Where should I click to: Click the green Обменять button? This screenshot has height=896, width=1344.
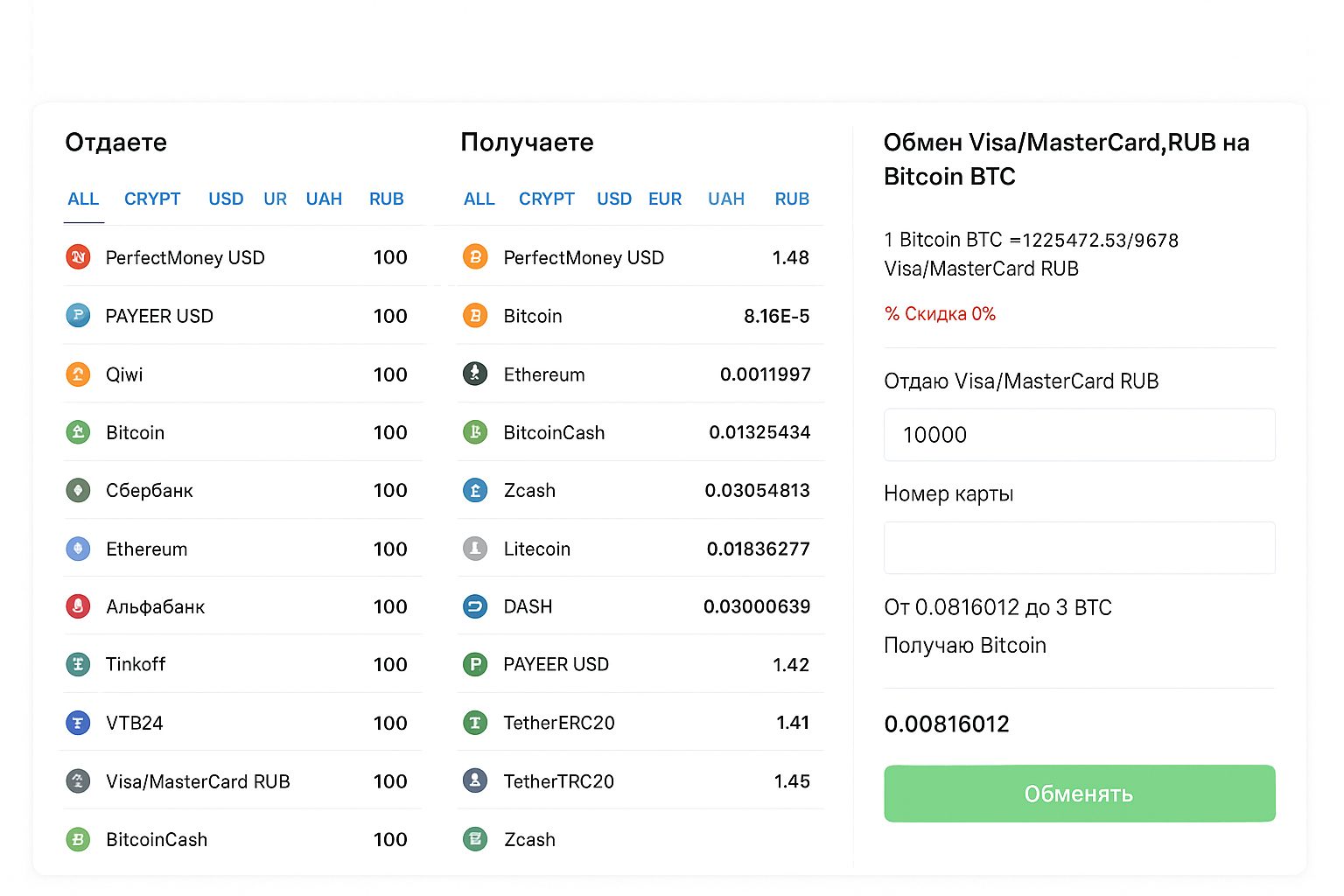point(1079,794)
